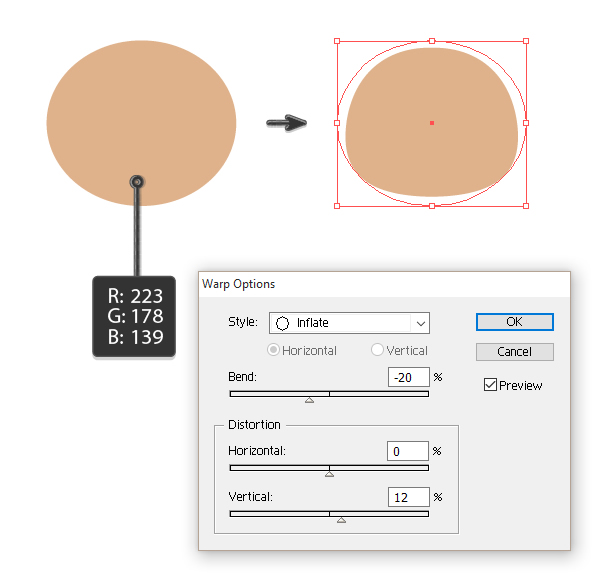Focus the Horizontal distortion value field
600x587 pixels.
pos(408,451)
